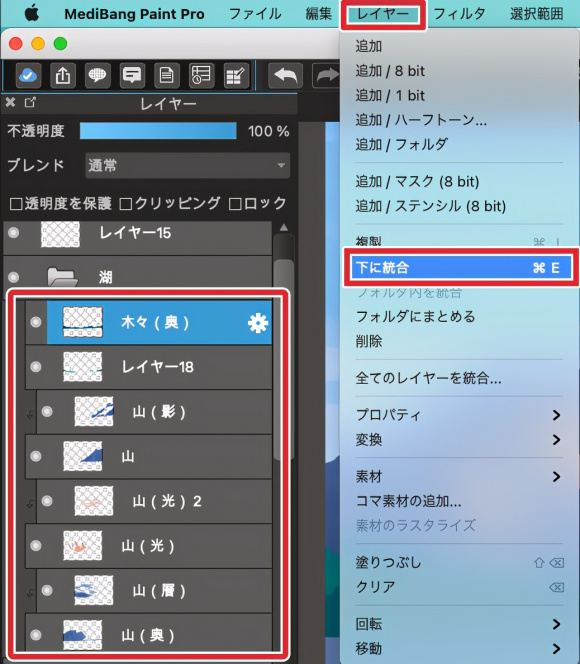Open the gear settings on 木々（奥）layer
The height and width of the screenshot is (664, 580).
pyautogui.click(x=258, y=324)
